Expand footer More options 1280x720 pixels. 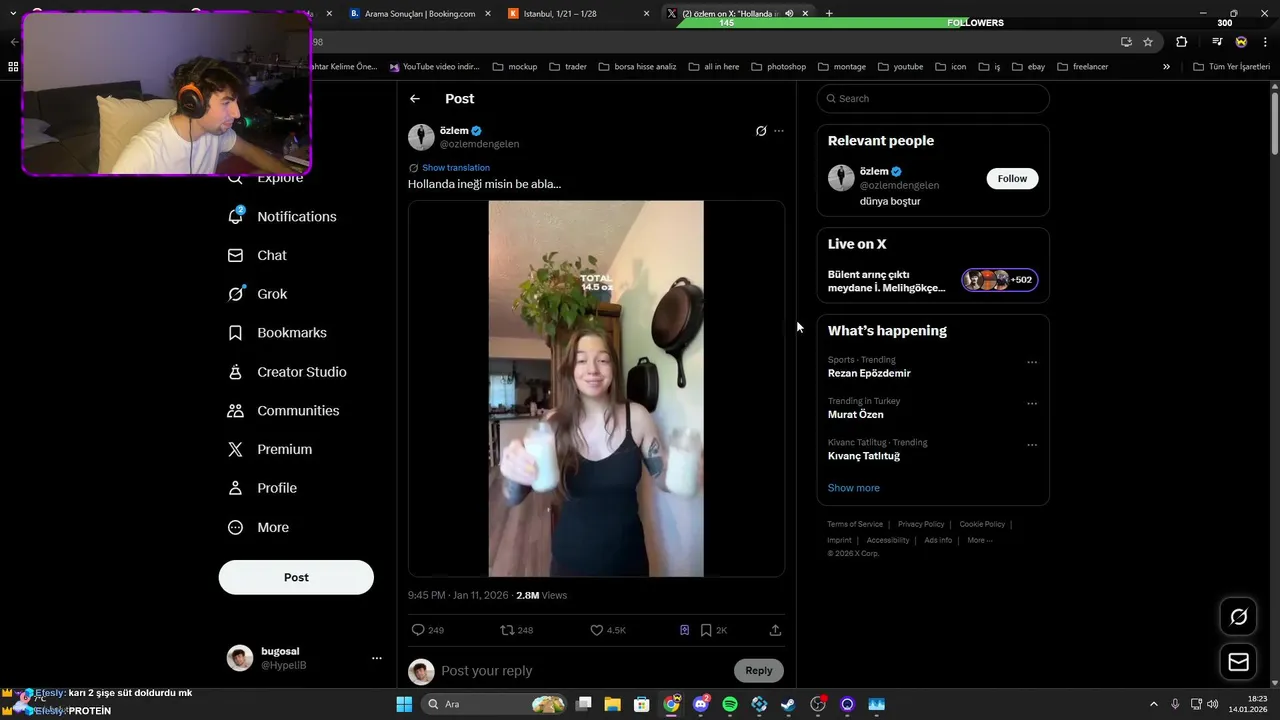click(x=980, y=540)
